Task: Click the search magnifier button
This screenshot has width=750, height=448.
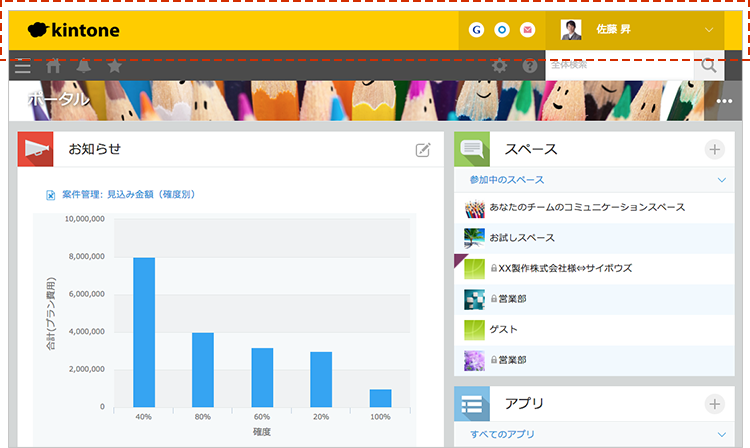Action: [708, 67]
